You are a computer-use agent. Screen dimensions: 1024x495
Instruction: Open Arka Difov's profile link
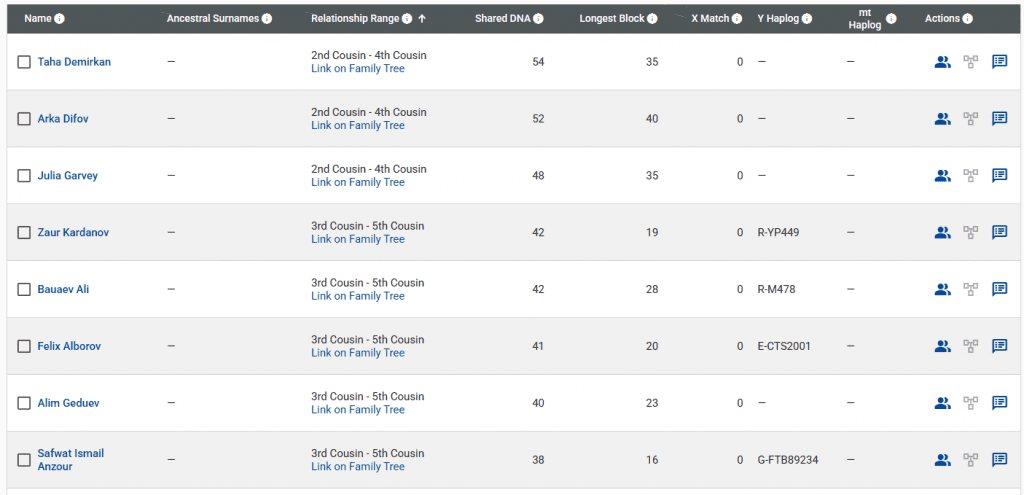point(63,119)
